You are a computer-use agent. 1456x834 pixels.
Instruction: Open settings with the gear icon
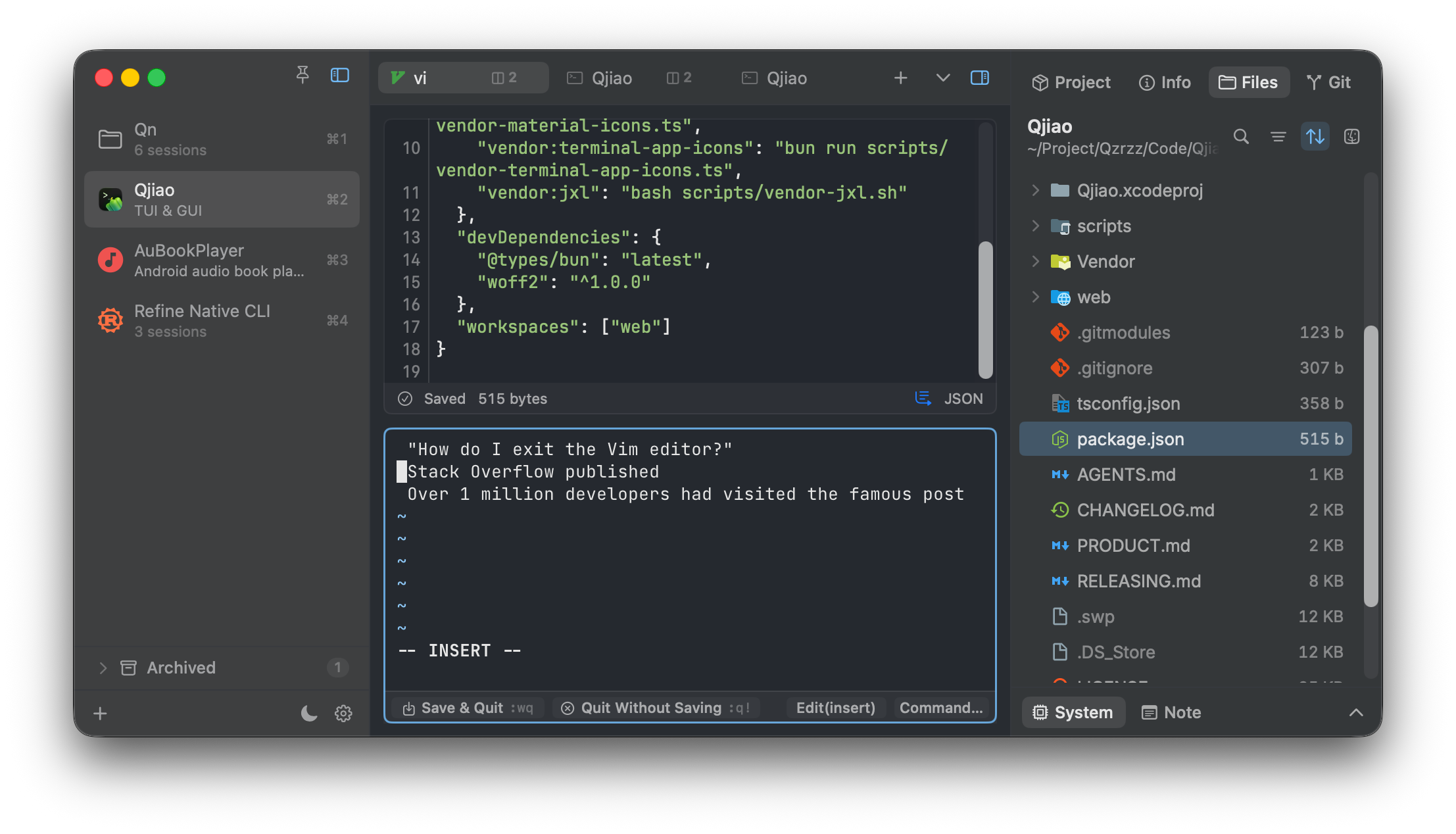pos(343,713)
